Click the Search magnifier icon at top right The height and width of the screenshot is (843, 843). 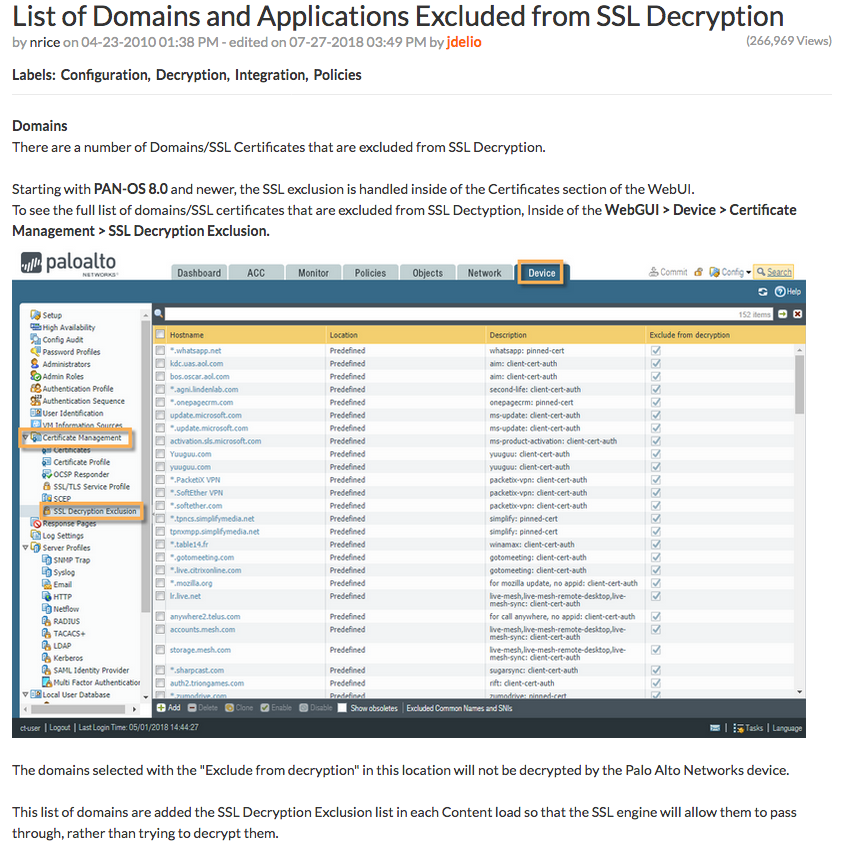click(x=761, y=272)
